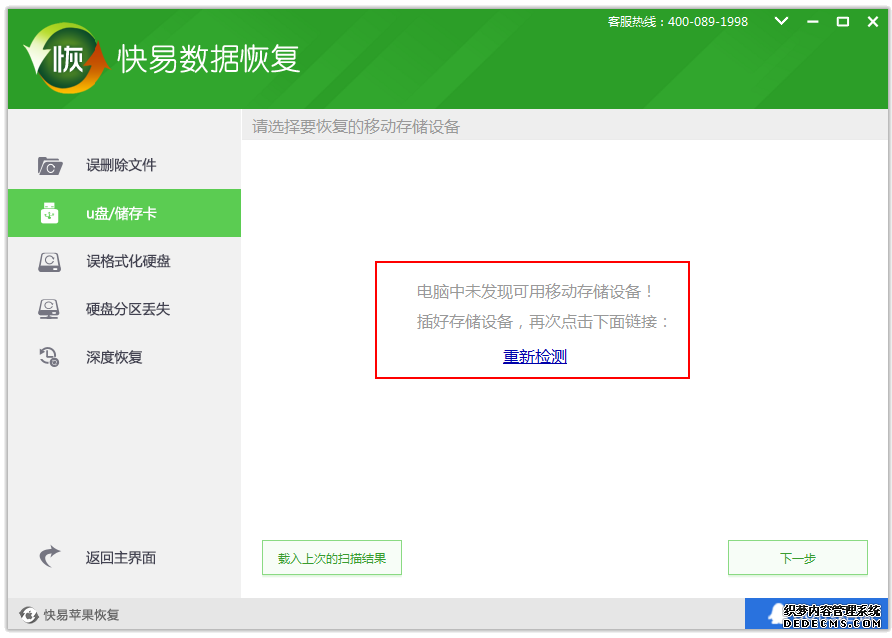This screenshot has width=892, height=638.
Task: Click the deleted-files folder icon in sidebar
Action: pos(50,166)
